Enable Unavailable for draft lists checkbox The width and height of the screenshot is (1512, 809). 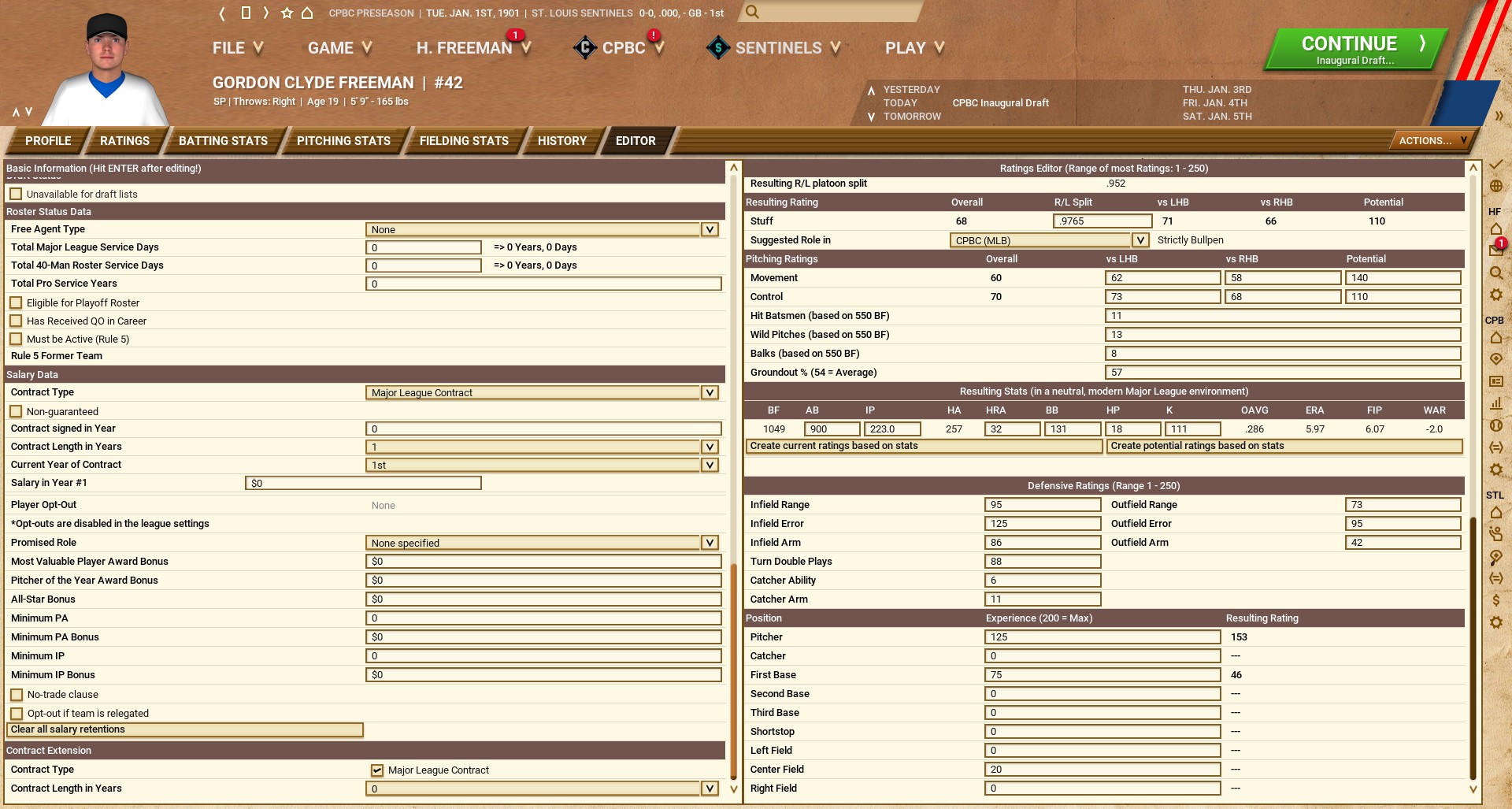click(16, 194)
